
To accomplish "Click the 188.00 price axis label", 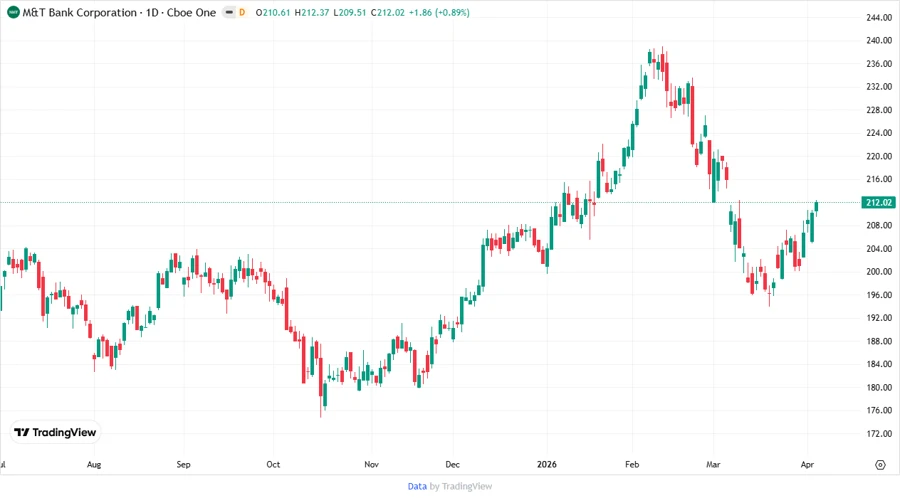I will pos(879,341).
